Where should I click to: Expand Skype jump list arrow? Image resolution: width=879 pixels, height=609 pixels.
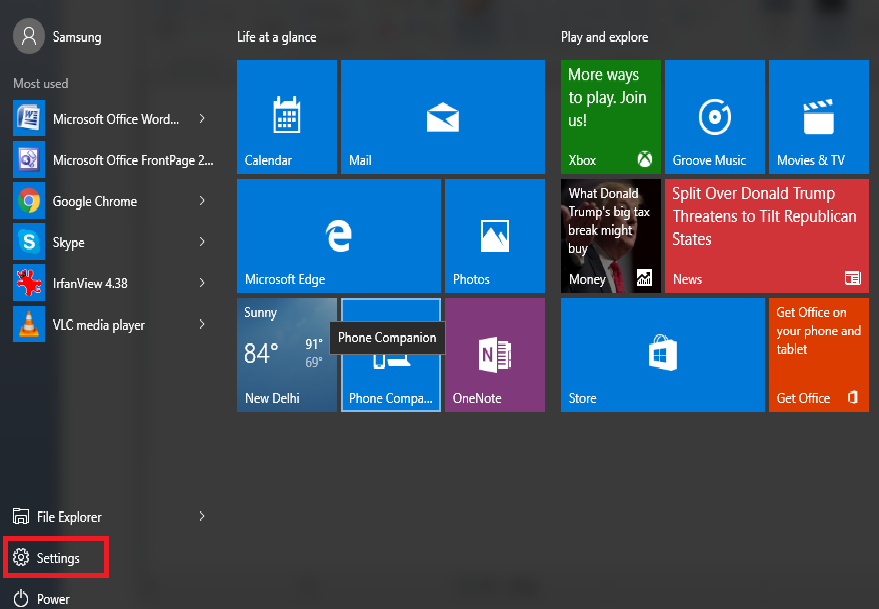[x=202, y=242]
